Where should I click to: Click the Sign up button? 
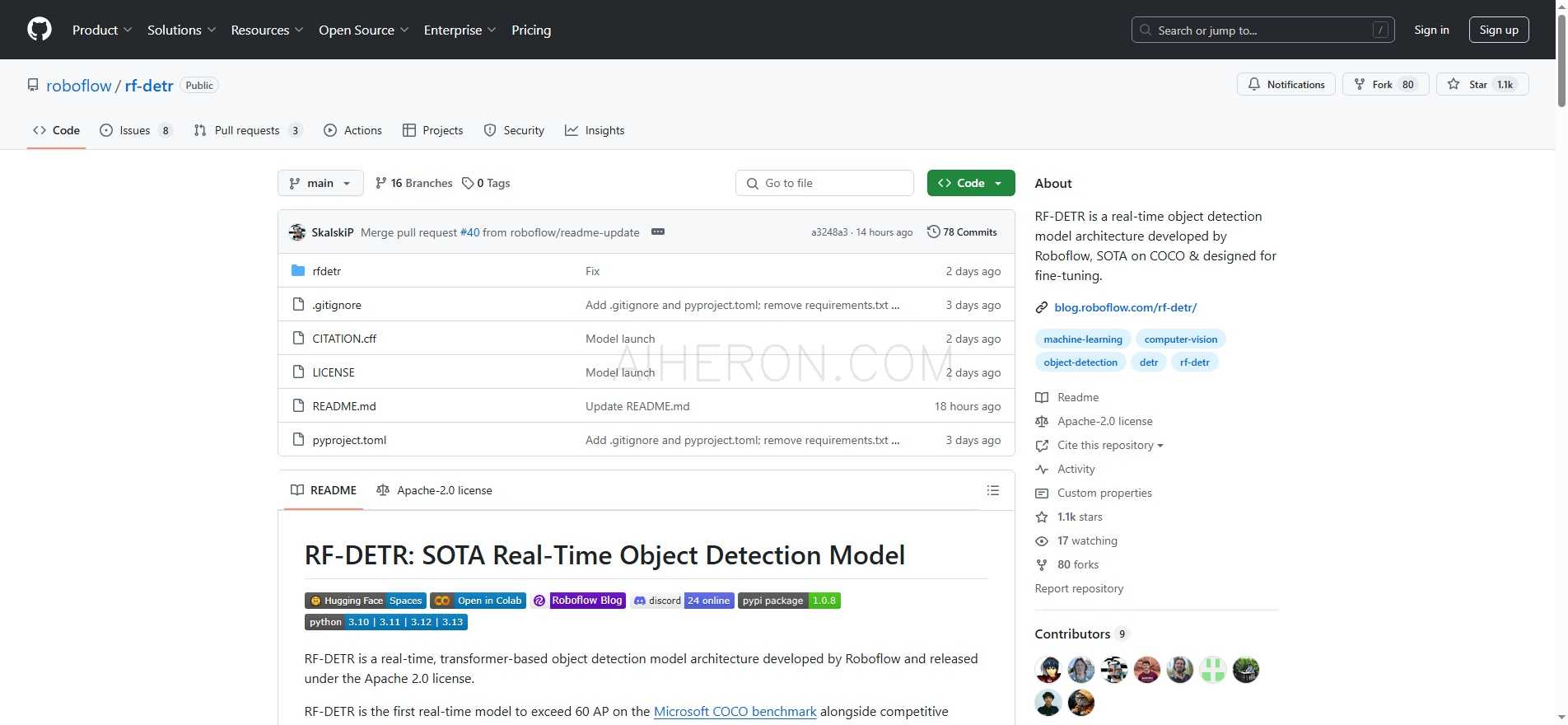tap(1498, 30)
